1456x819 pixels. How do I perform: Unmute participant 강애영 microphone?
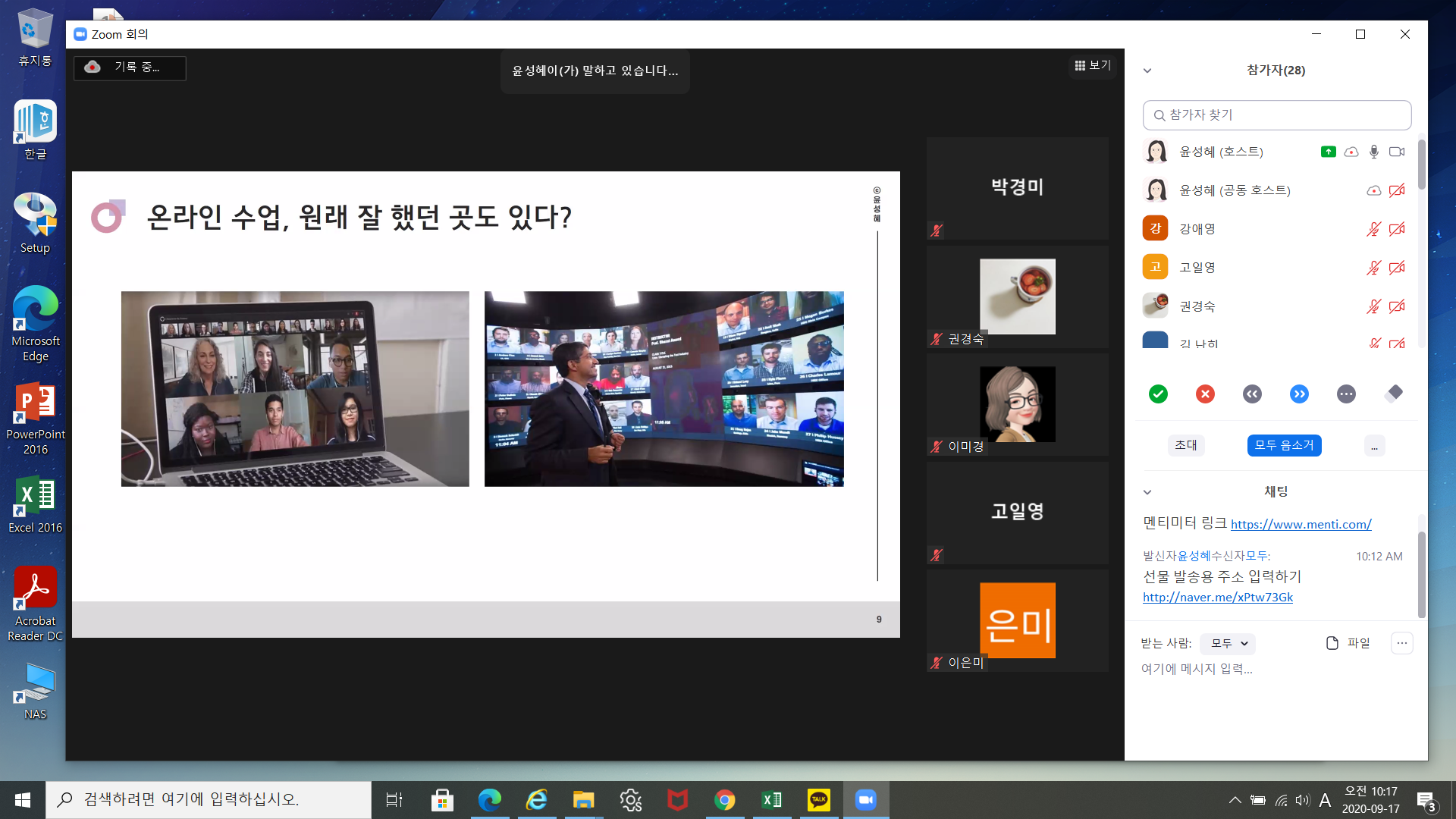1373,229
